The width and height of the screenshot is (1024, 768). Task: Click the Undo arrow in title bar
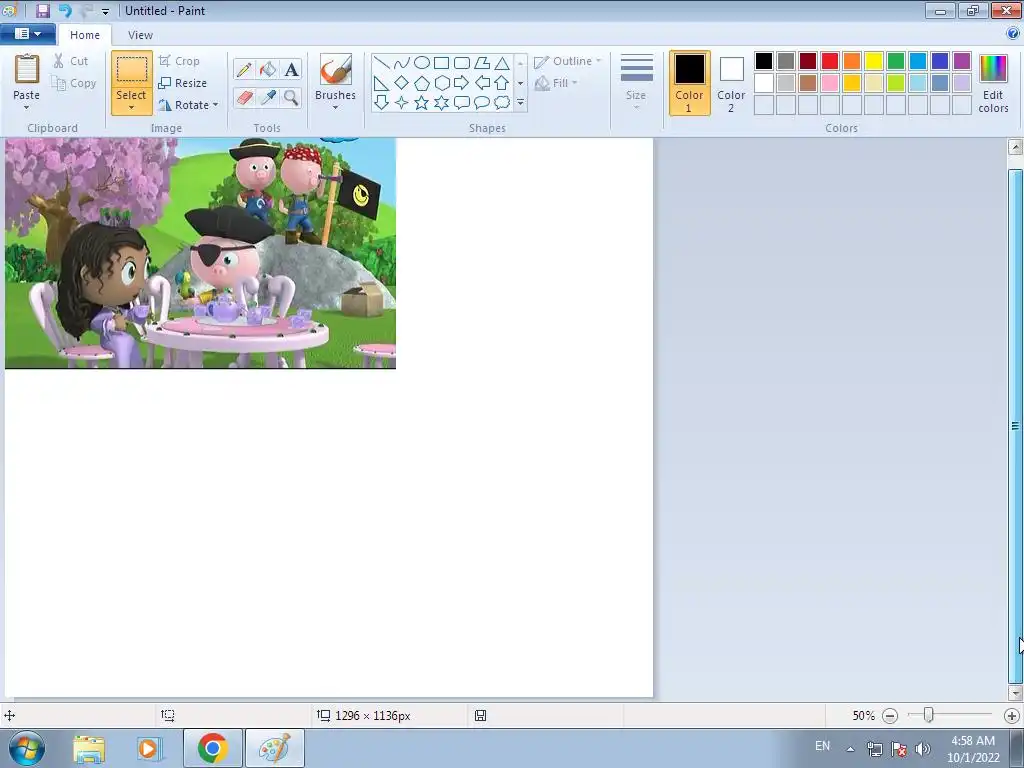coord(65,10)
